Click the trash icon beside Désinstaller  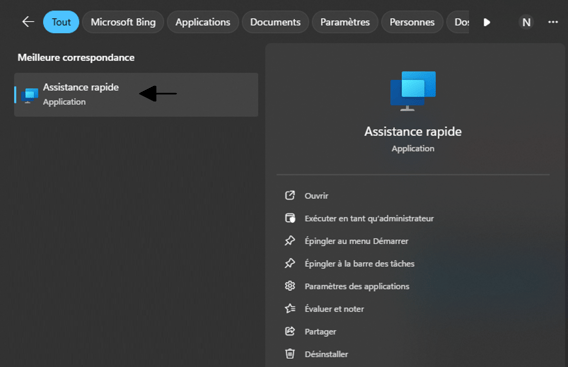coord(290,354)
